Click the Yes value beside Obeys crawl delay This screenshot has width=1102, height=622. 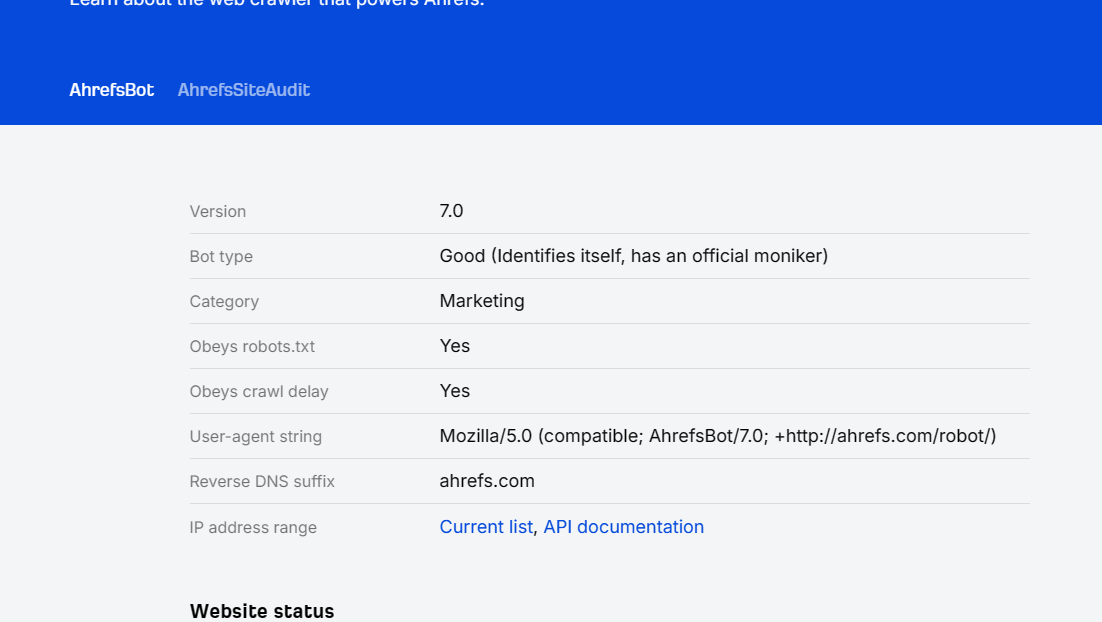pos(455,391)
